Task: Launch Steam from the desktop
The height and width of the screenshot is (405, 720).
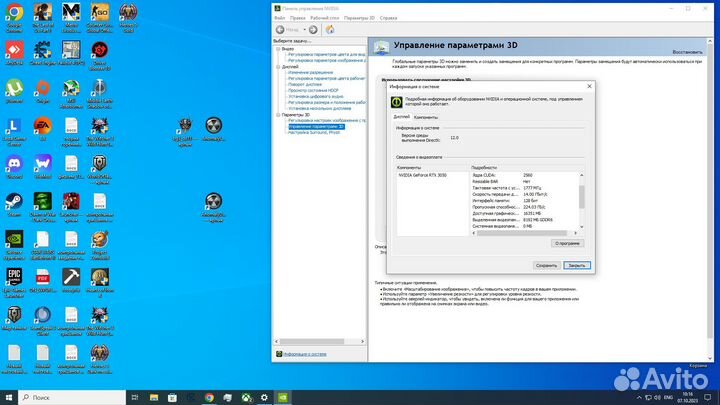Action: [x=14, y=202]
